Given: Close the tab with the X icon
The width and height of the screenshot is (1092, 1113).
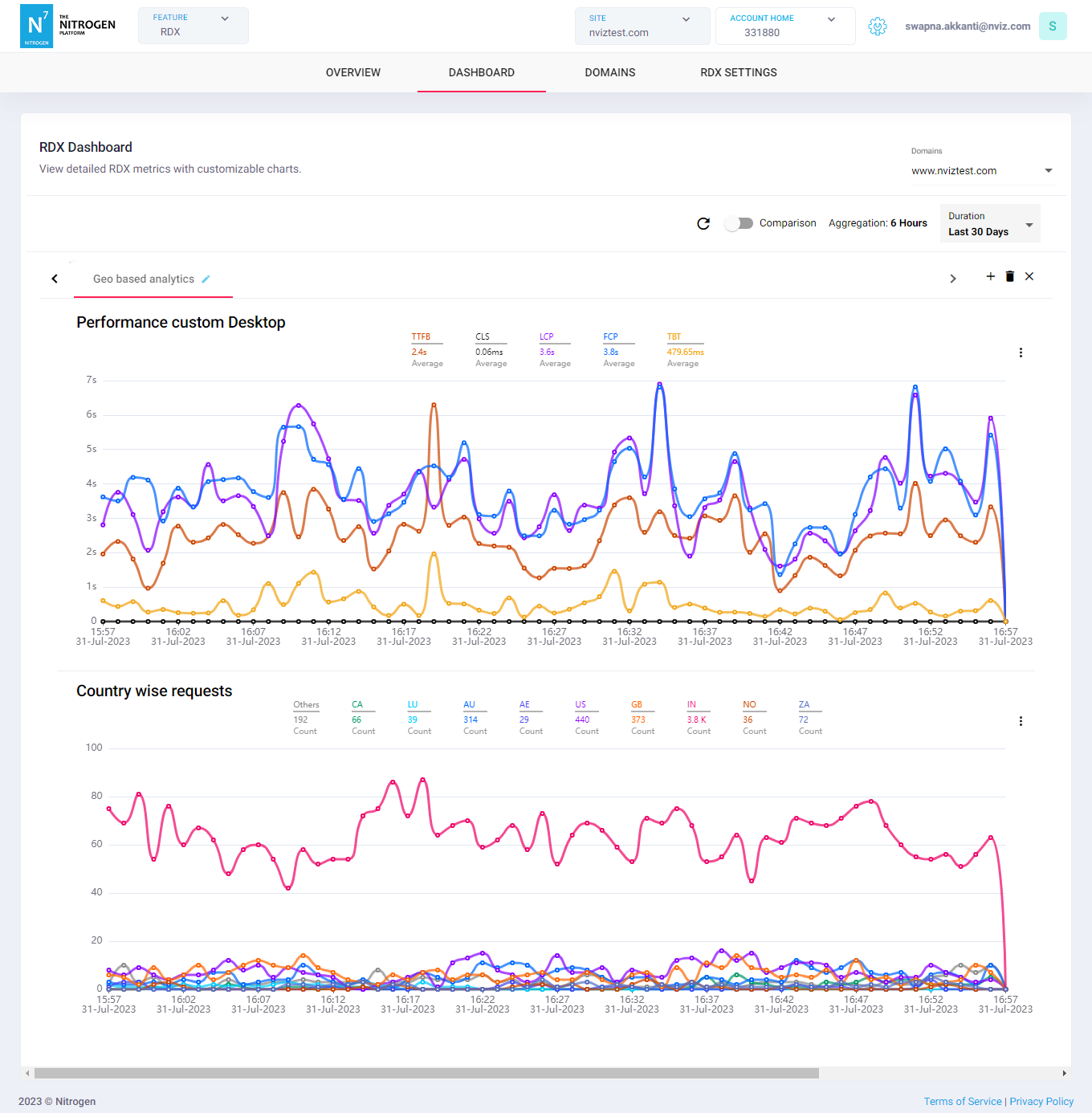Looking at the screenshot, I should pos(1029,276).
